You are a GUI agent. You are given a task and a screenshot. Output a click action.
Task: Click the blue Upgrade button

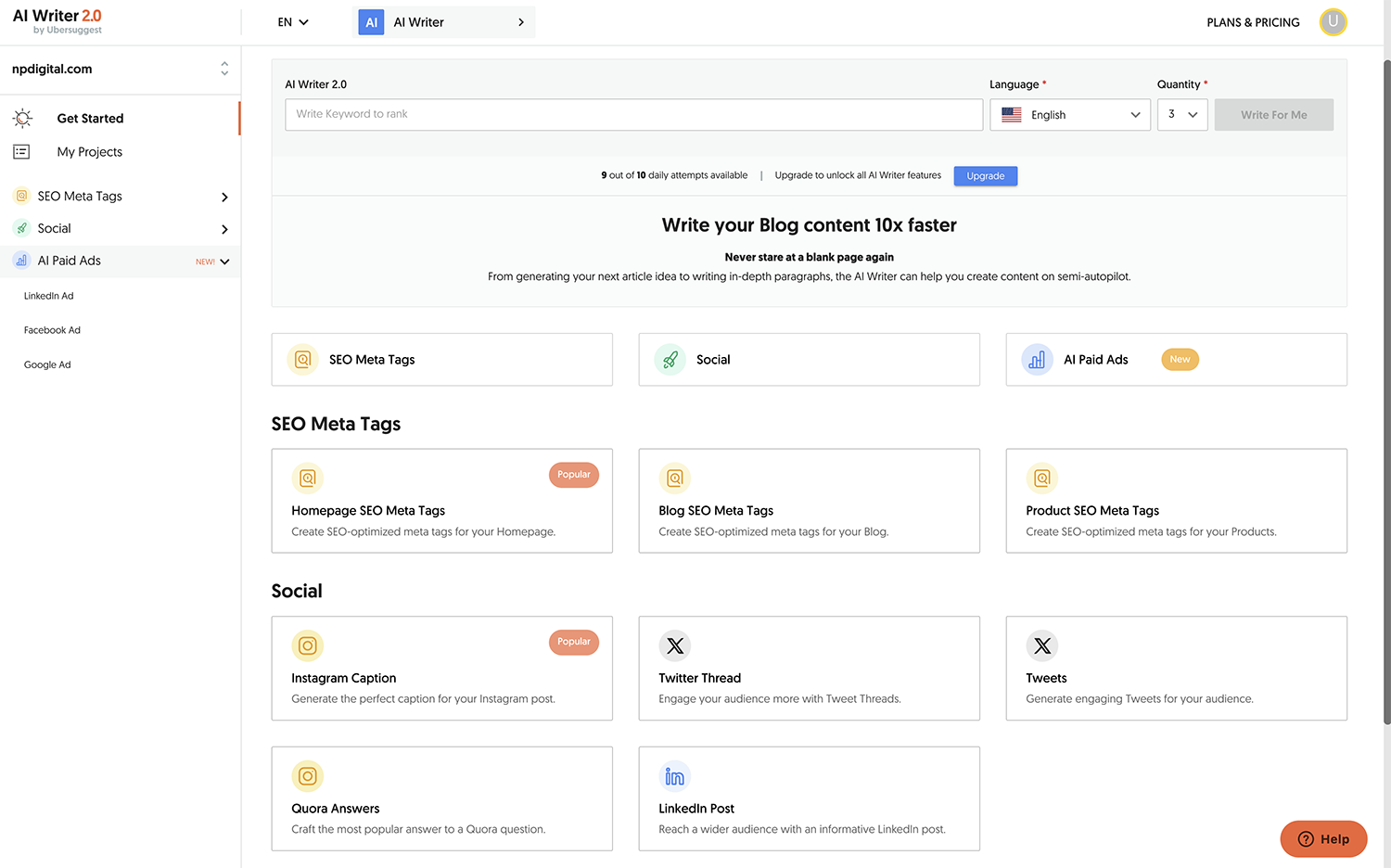985,175
